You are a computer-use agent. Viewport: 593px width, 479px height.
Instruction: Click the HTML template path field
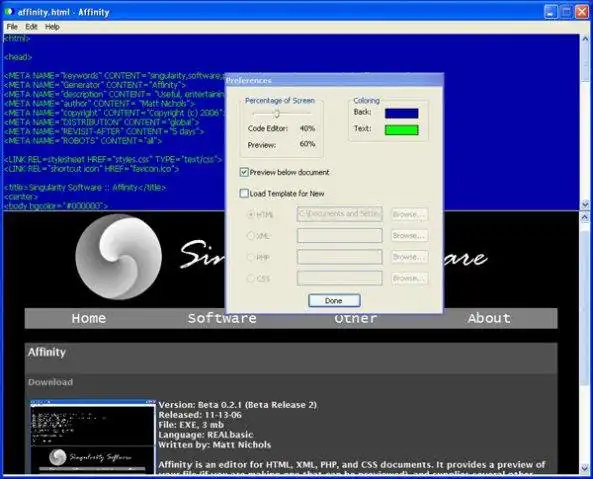click(340, 214)
